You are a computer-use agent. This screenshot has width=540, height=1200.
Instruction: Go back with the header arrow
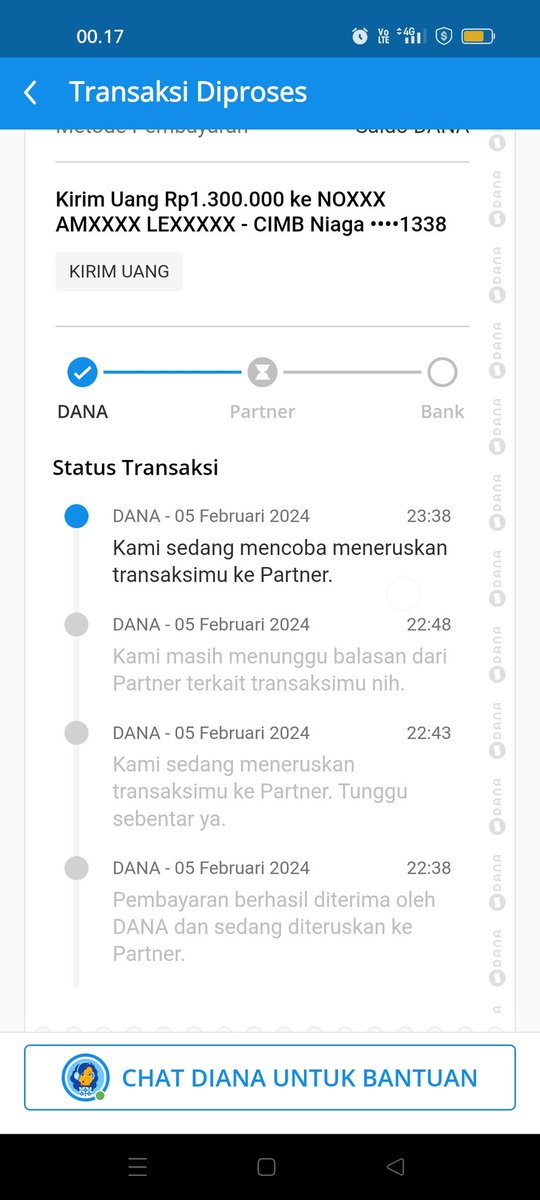pyautogui.click(x=30, y=93)
